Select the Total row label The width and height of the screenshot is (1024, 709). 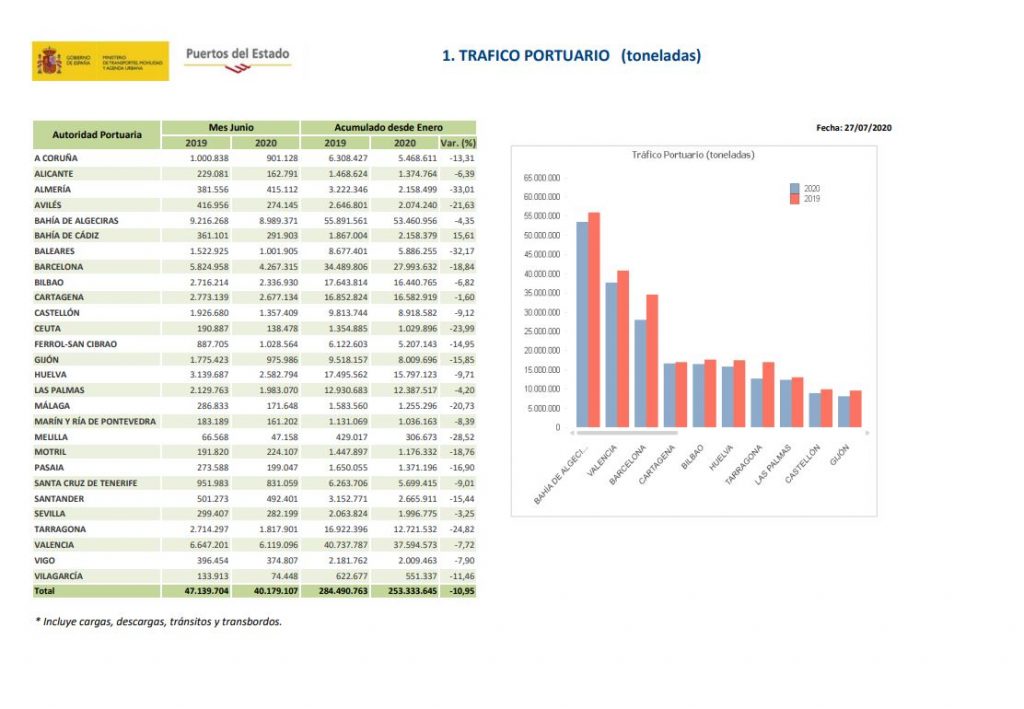tap(47, 591)
